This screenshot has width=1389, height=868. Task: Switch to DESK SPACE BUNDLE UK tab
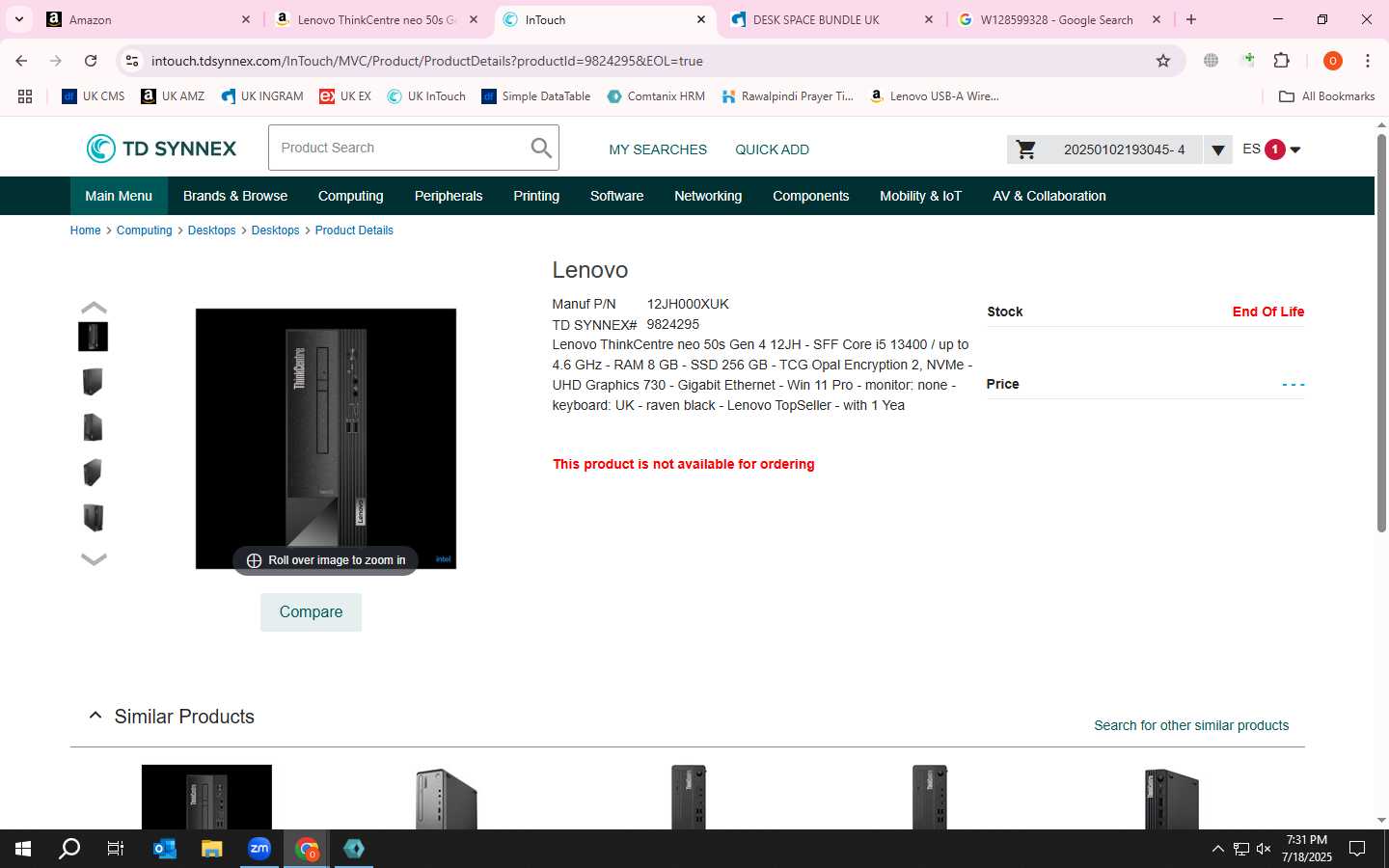pos(831,19)
